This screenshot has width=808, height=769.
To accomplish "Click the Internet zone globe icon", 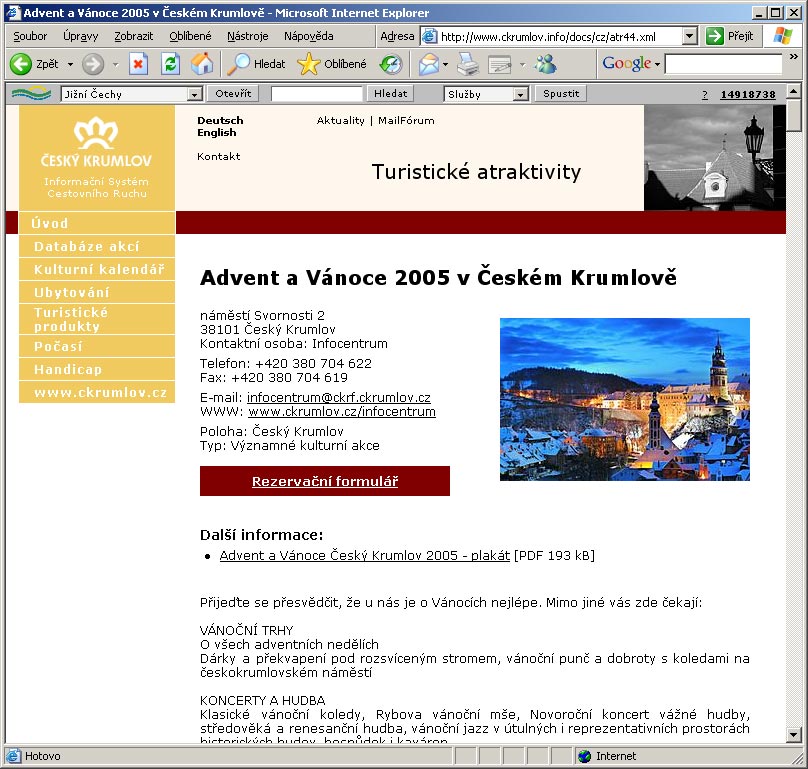I will 584,756.
